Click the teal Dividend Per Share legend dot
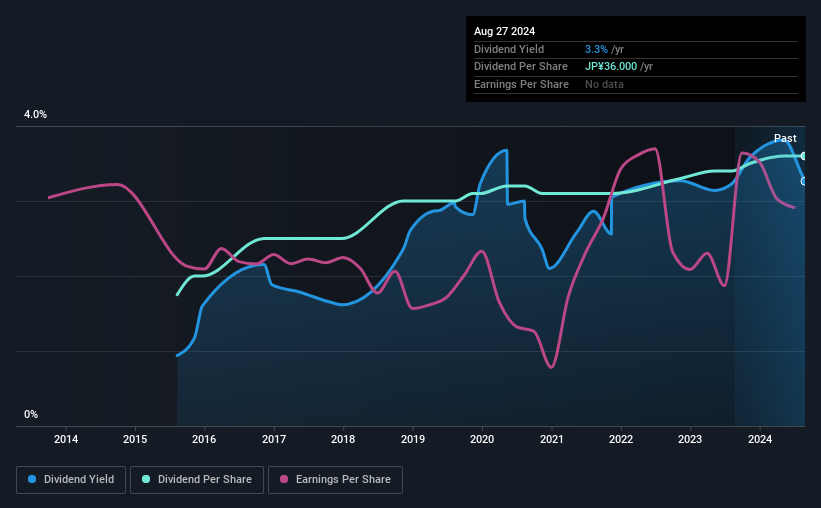The image size is (821, 508). pyautogui.click(x=146, y=479)
